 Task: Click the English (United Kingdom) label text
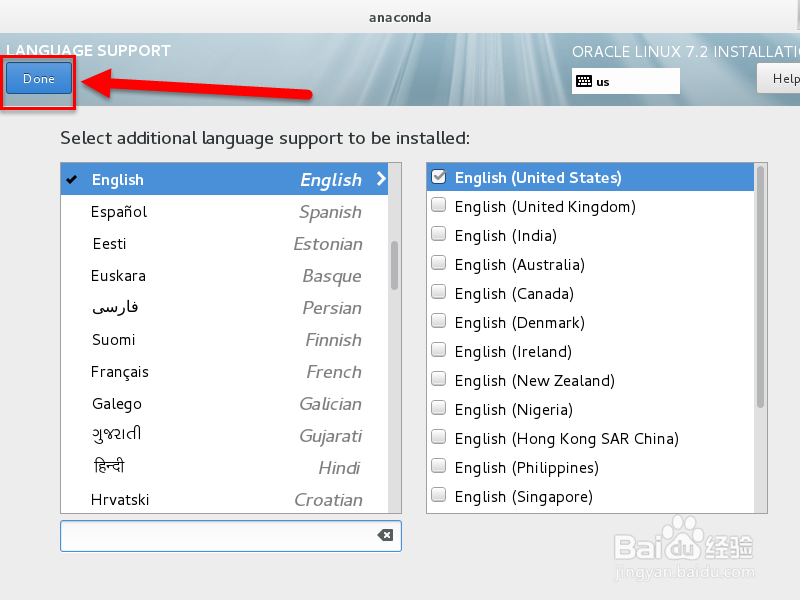point(545,207)
